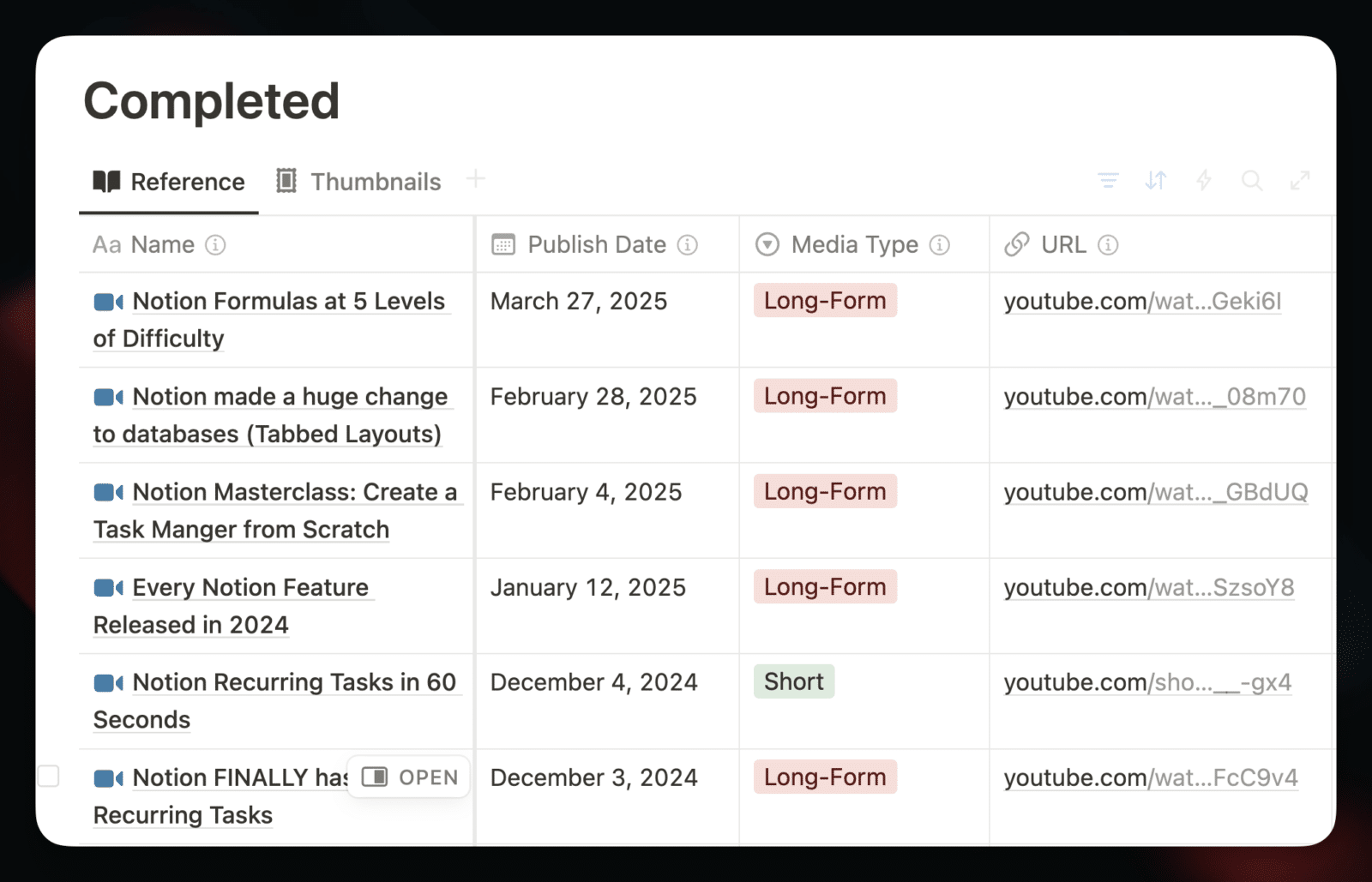This screenshot has height=882, width=1372.
Task: Select the Reference view tab
Action: [x=169, y=182]
